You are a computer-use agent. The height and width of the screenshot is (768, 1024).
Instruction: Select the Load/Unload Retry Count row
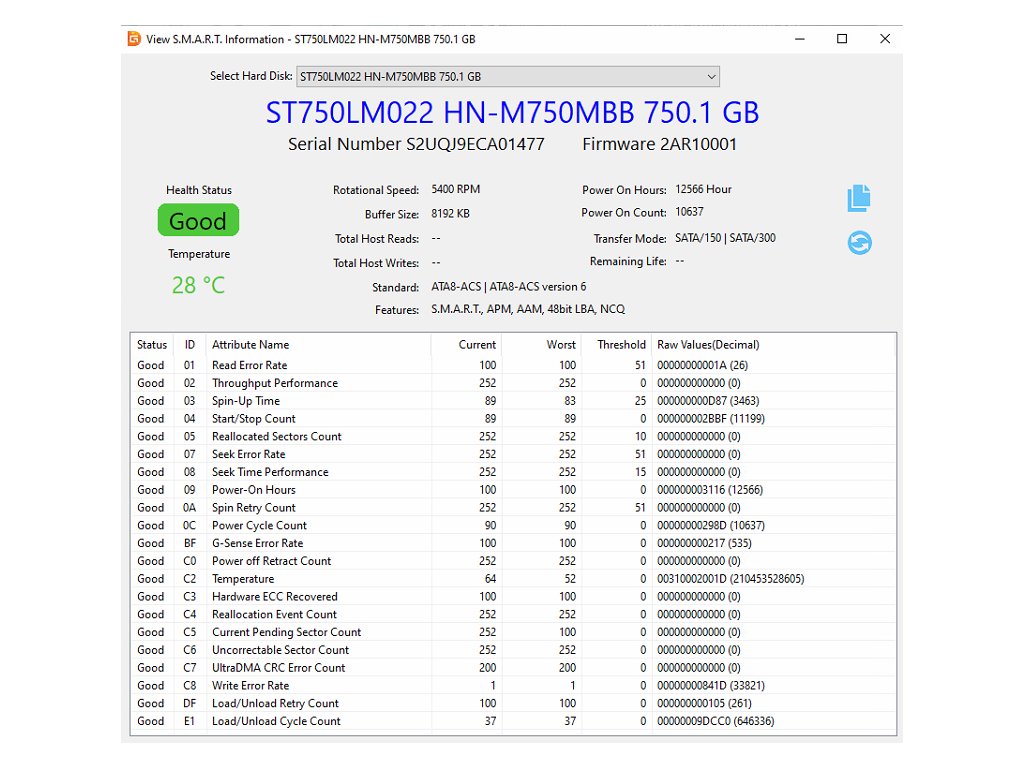[513, 703]
